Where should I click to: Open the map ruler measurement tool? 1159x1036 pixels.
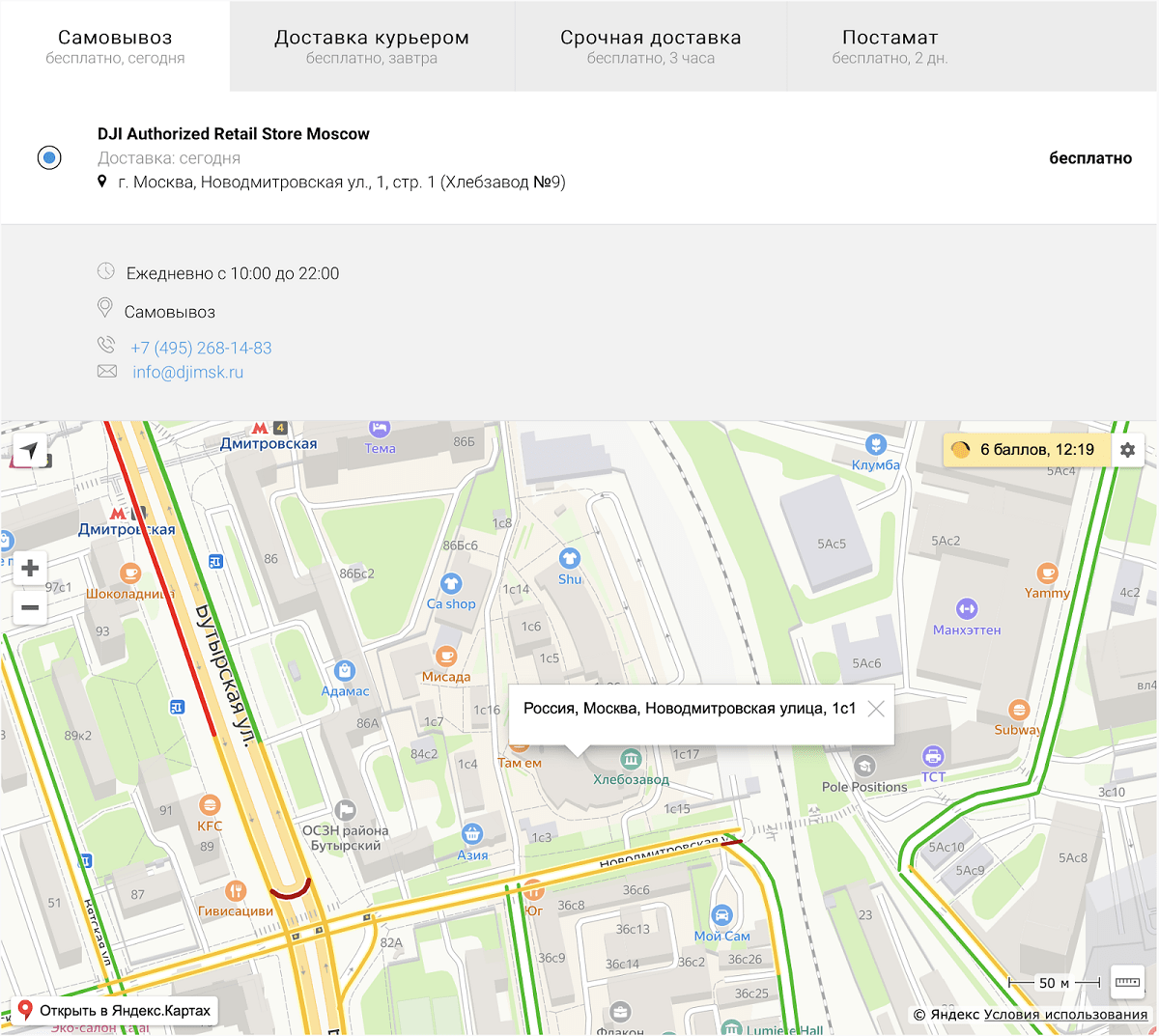point(1127,982)
